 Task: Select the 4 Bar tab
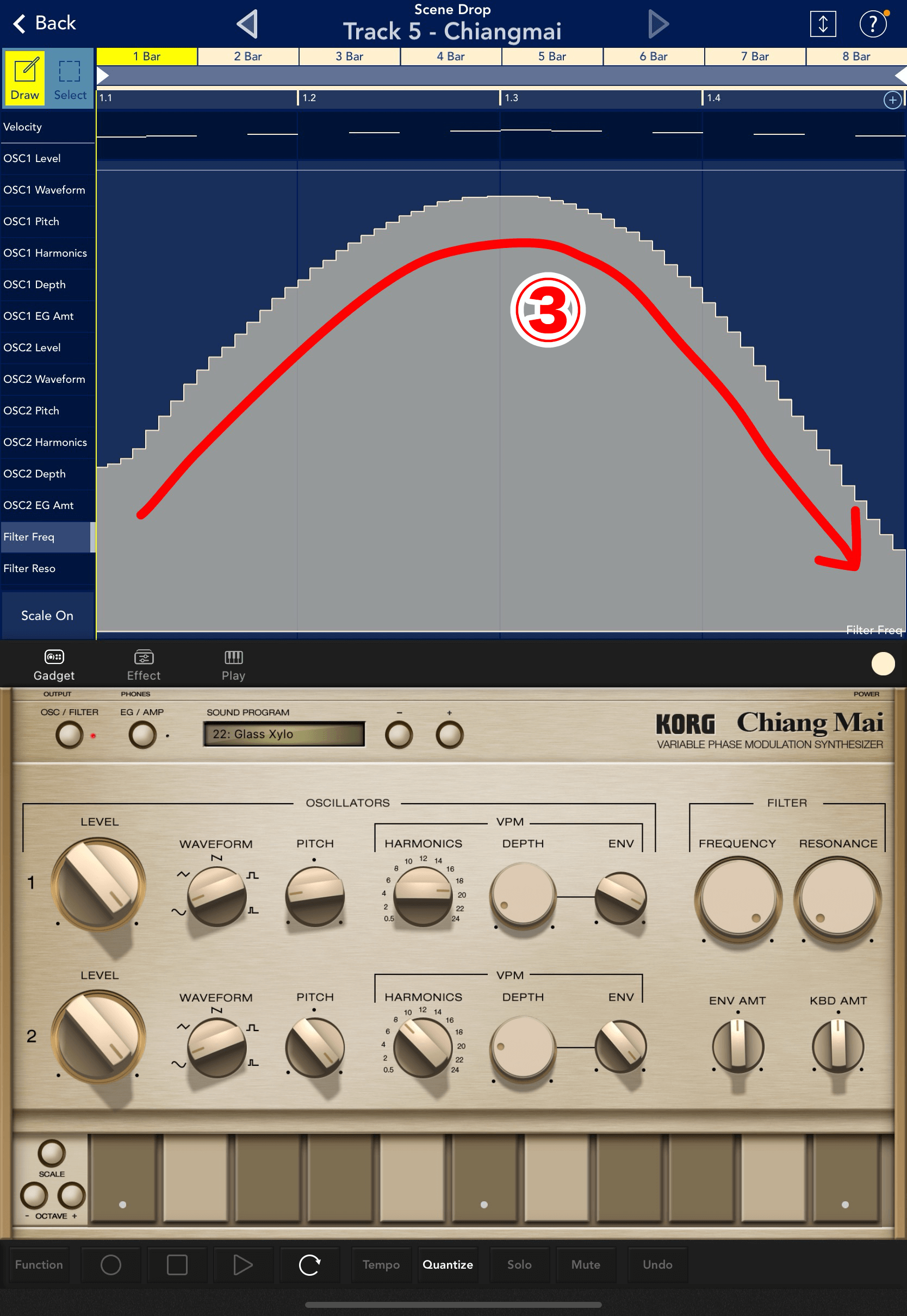pyautogui.click(x=451, y=56)
